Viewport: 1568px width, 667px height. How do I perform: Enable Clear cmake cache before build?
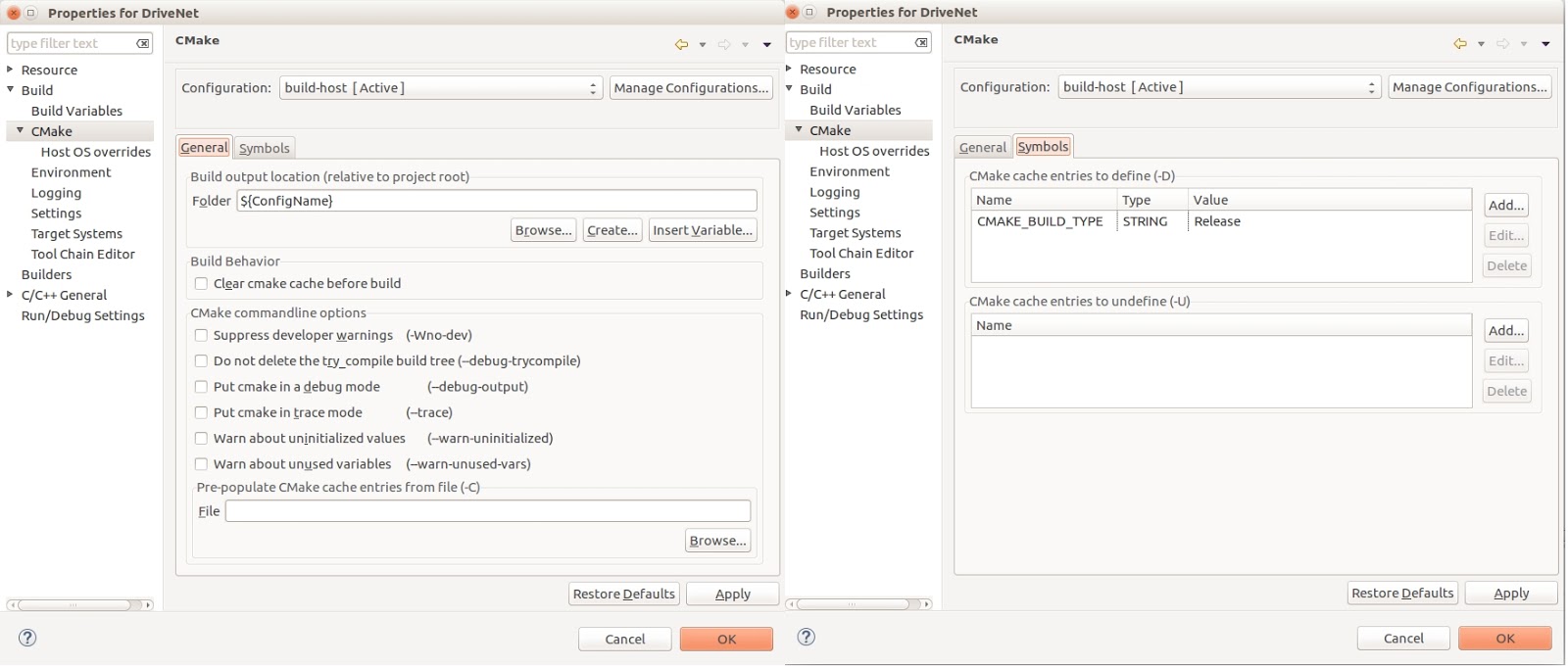pos(201,284)
